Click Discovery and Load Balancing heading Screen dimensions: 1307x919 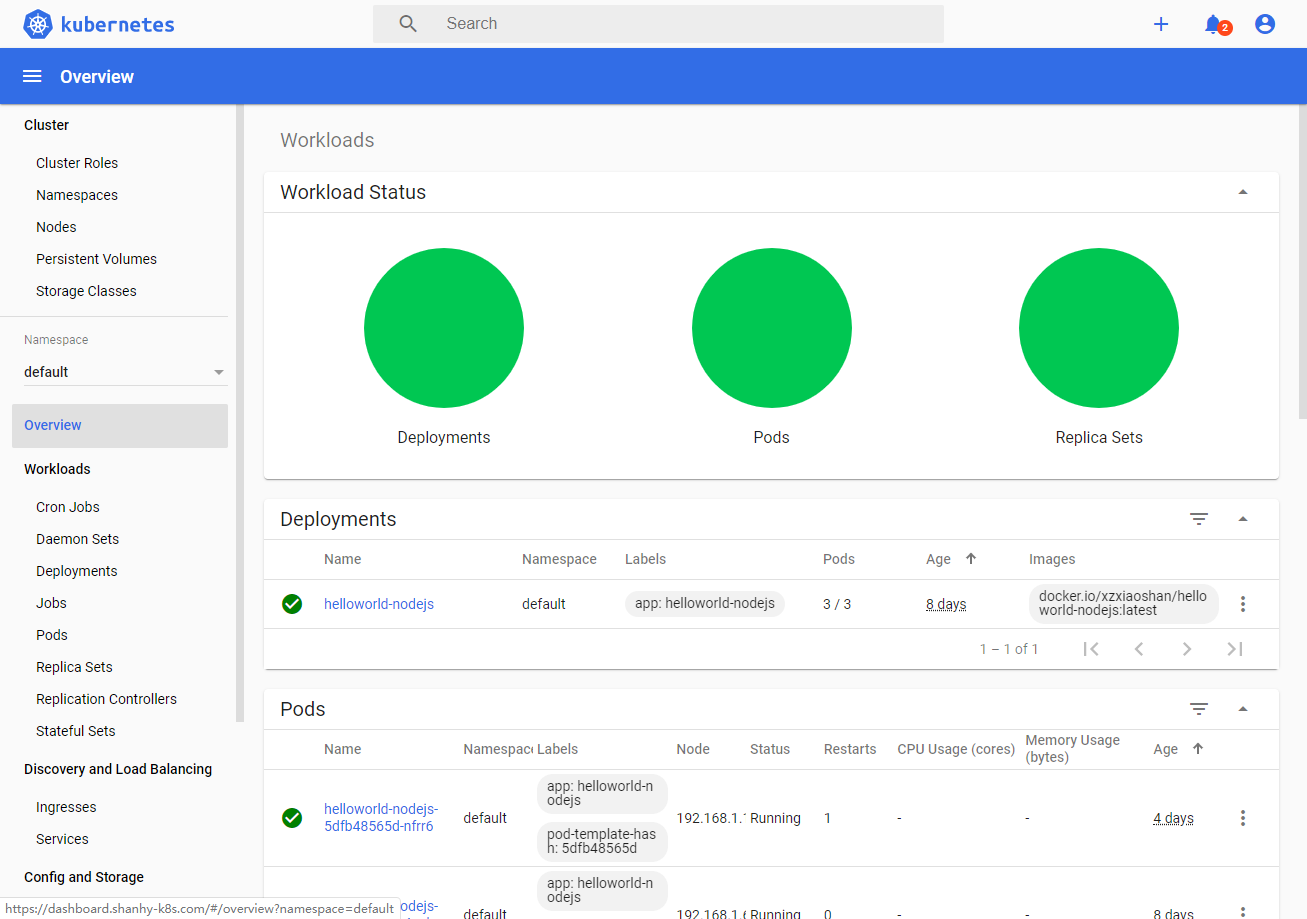click(118, 769)
